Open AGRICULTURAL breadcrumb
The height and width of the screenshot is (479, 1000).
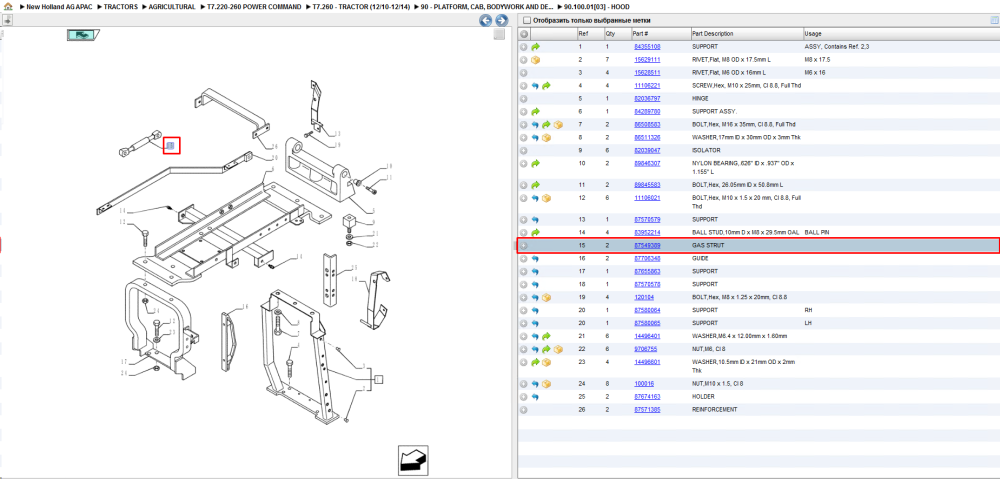[x=172, y=6]
